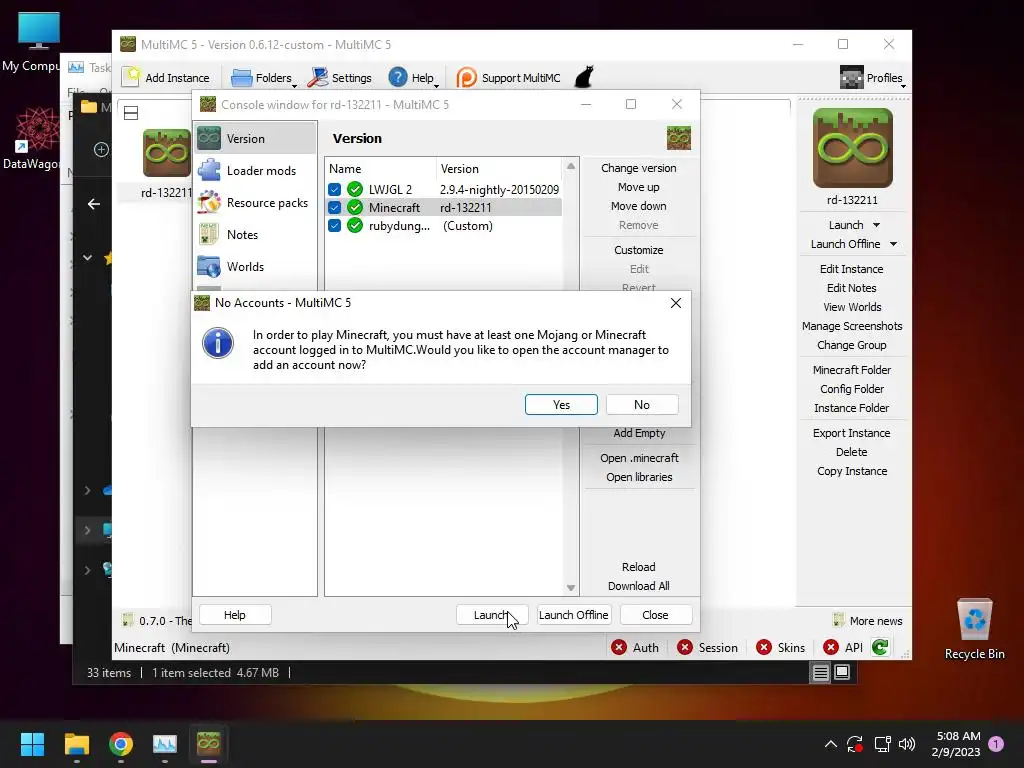
Task: Click Launch Offline in console window
Action: click(573, 615)
